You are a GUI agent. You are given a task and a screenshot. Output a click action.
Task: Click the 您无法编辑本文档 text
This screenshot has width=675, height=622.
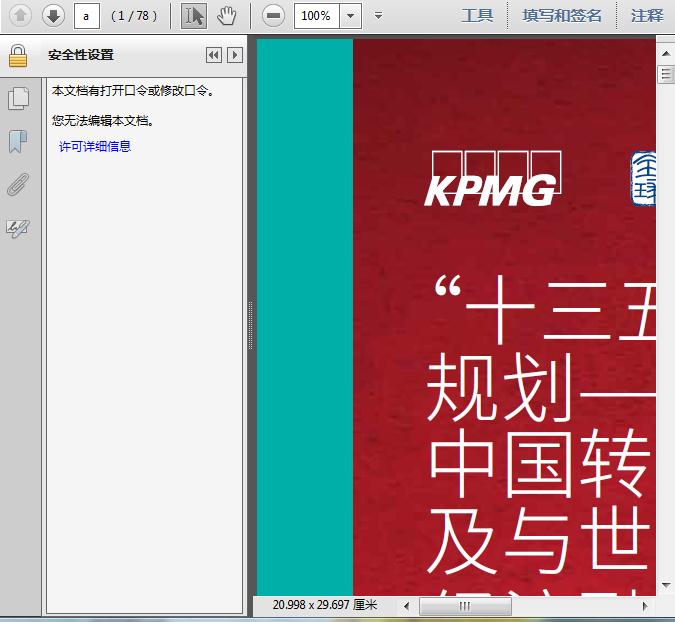[x=103, y=121]
